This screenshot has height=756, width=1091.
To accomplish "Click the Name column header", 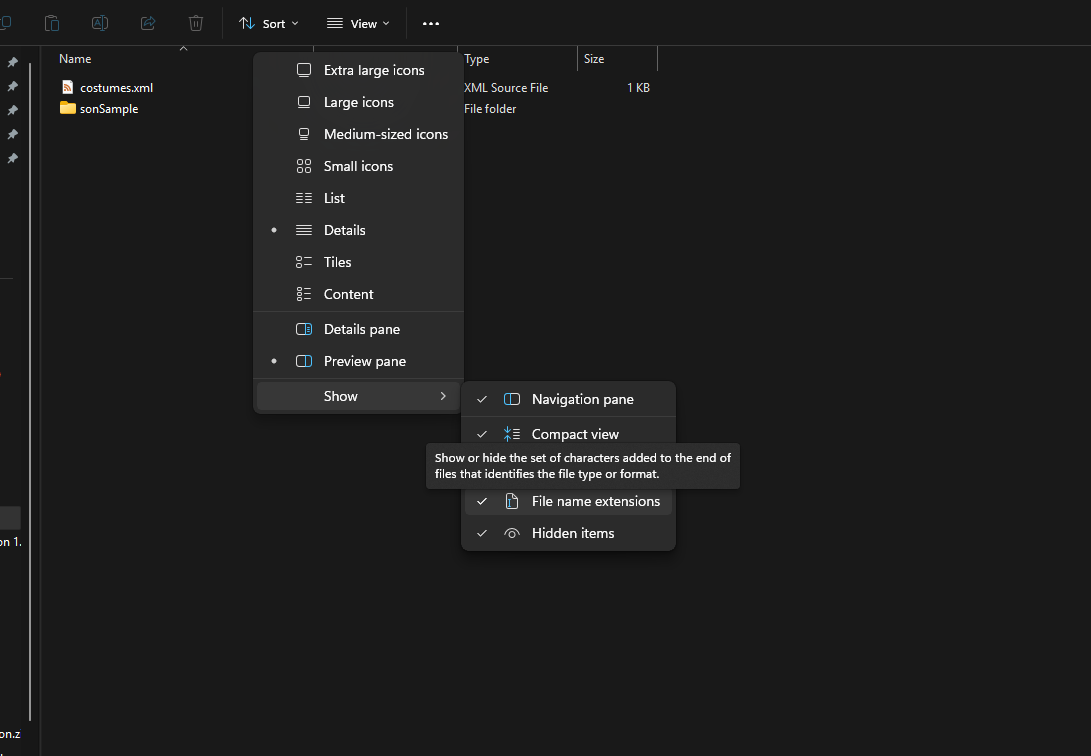I will point(74,58).
